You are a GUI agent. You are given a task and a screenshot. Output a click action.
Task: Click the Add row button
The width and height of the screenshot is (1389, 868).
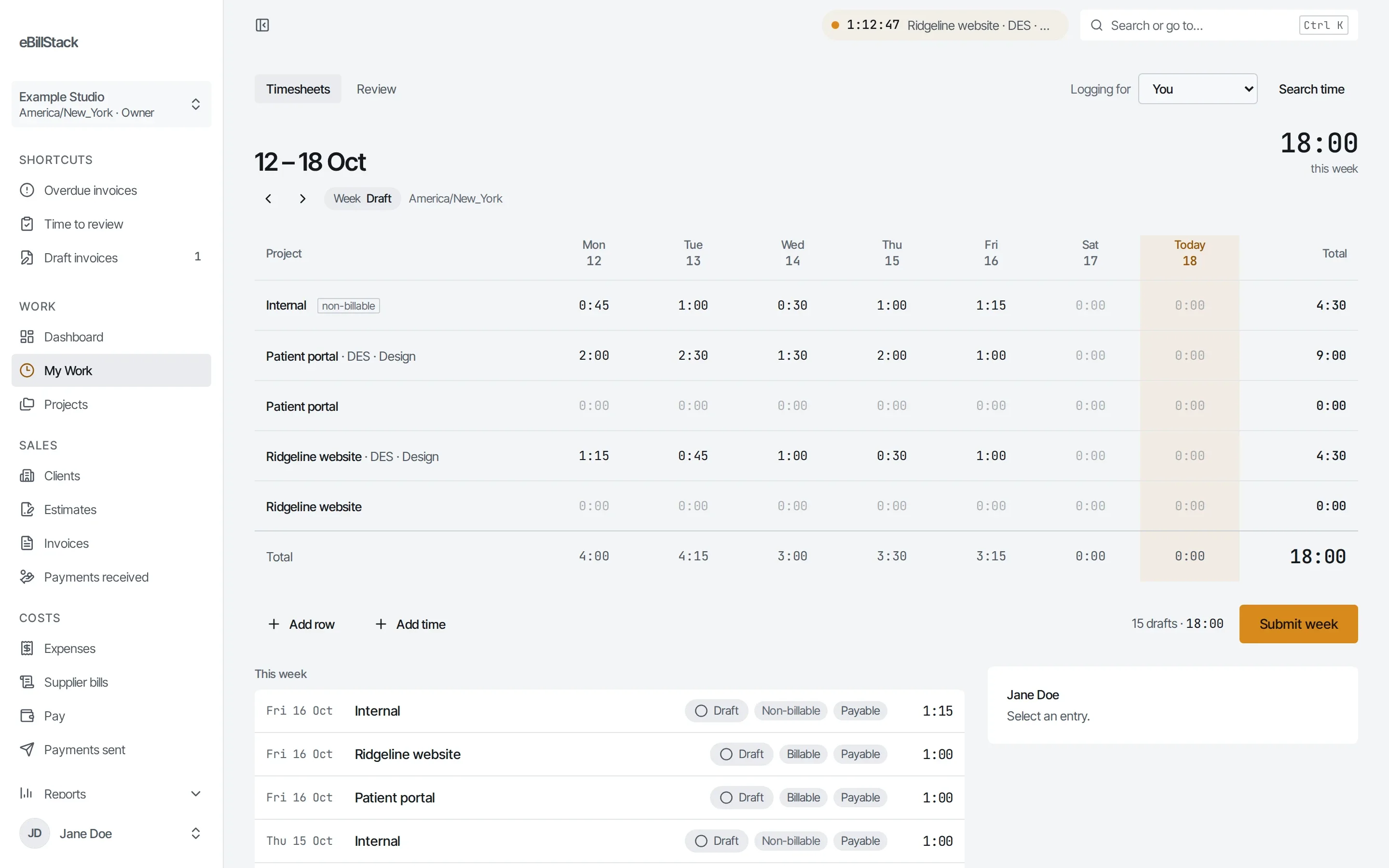click(301, 624)
